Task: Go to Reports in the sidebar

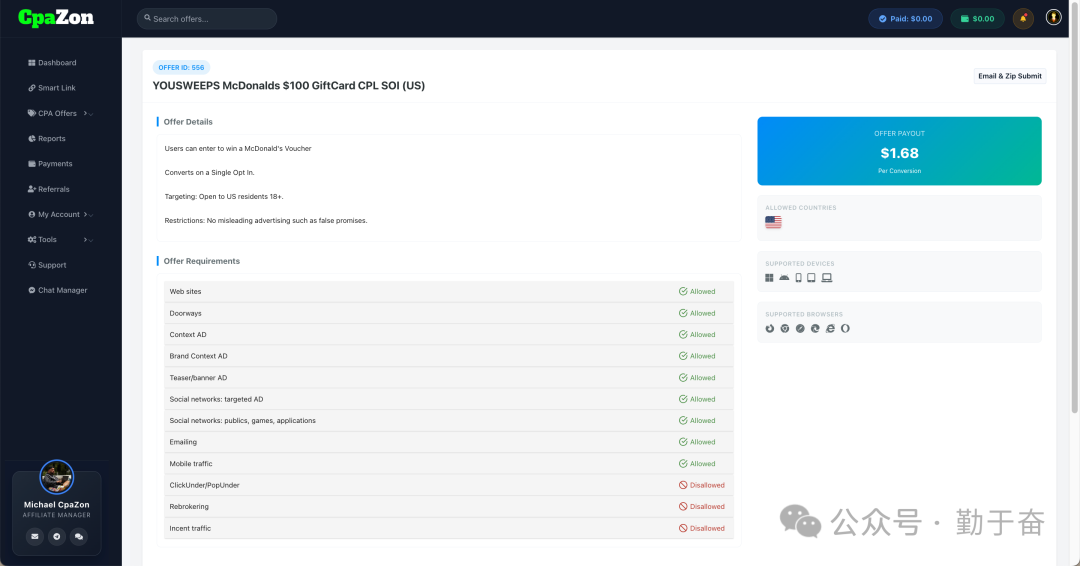Action: coord(47,138)
